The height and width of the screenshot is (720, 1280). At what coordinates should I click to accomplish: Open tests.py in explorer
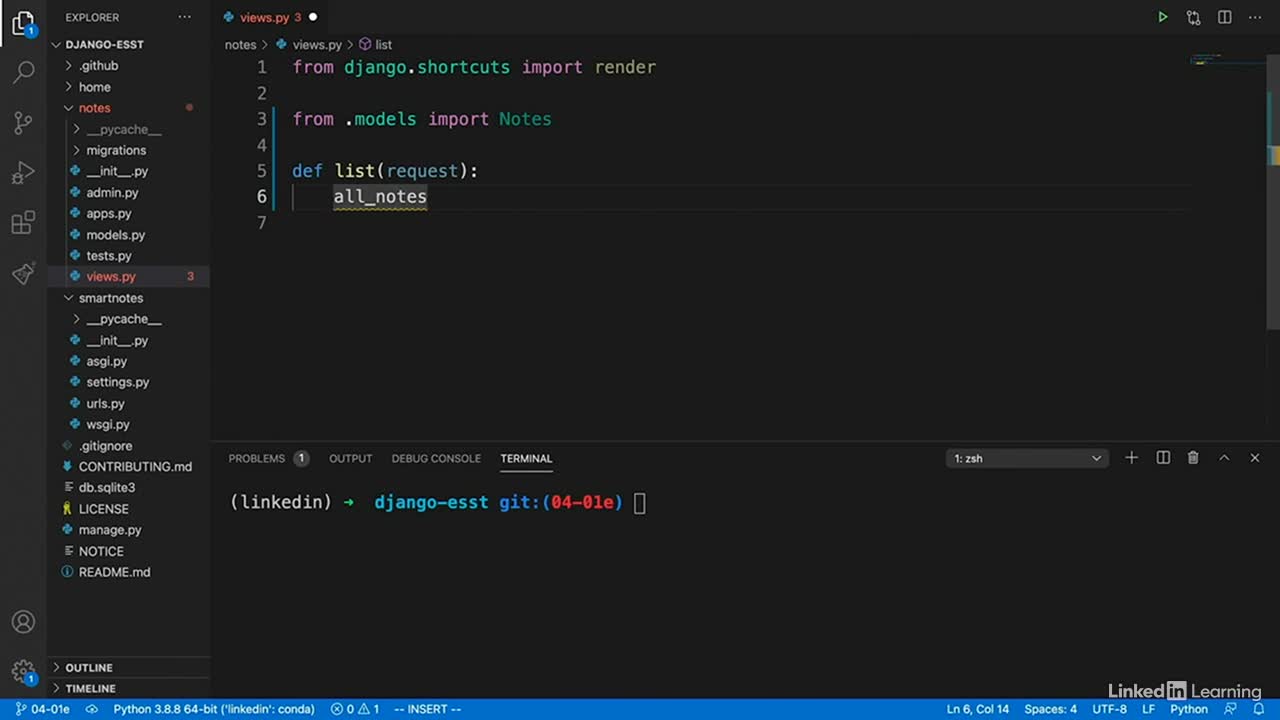(x=109, y=256)
